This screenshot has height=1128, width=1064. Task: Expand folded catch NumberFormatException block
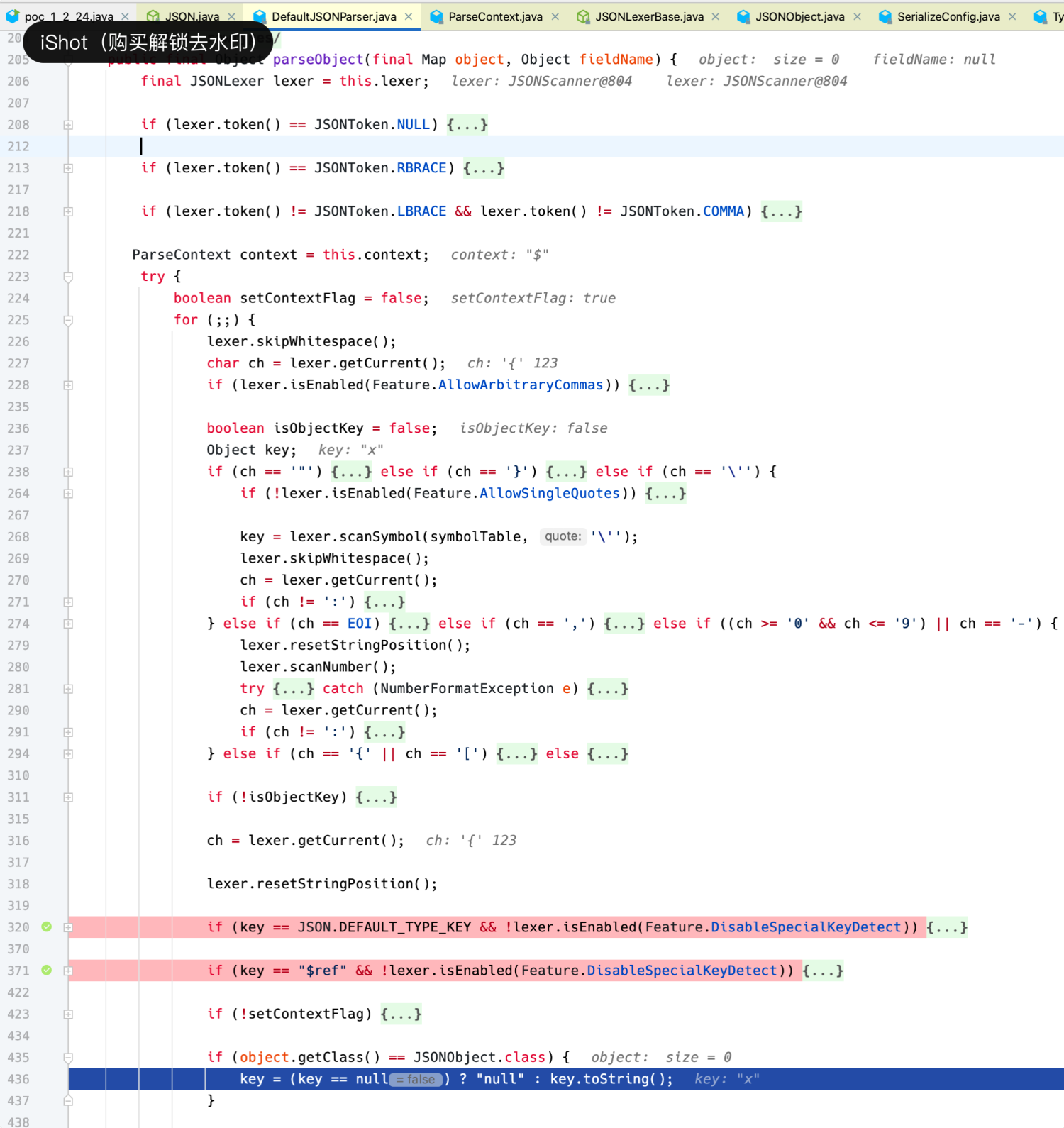tap(608, 689)
